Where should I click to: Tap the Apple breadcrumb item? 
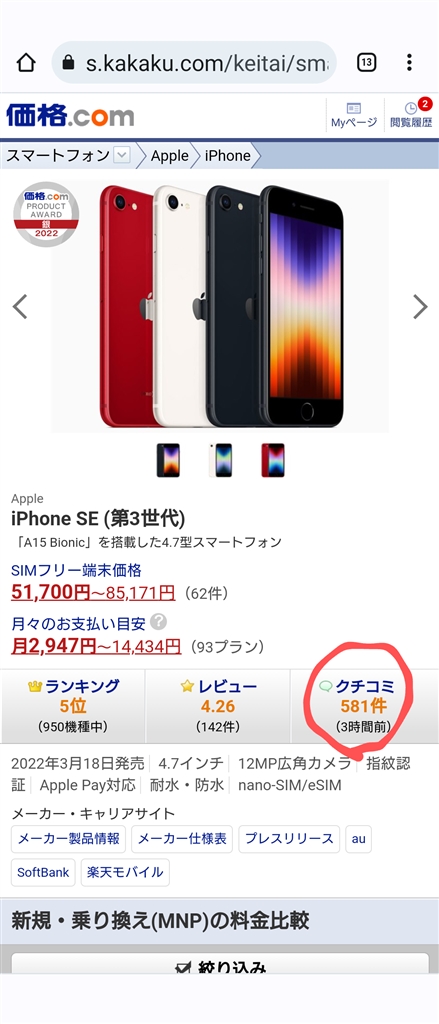coord(170,155)
